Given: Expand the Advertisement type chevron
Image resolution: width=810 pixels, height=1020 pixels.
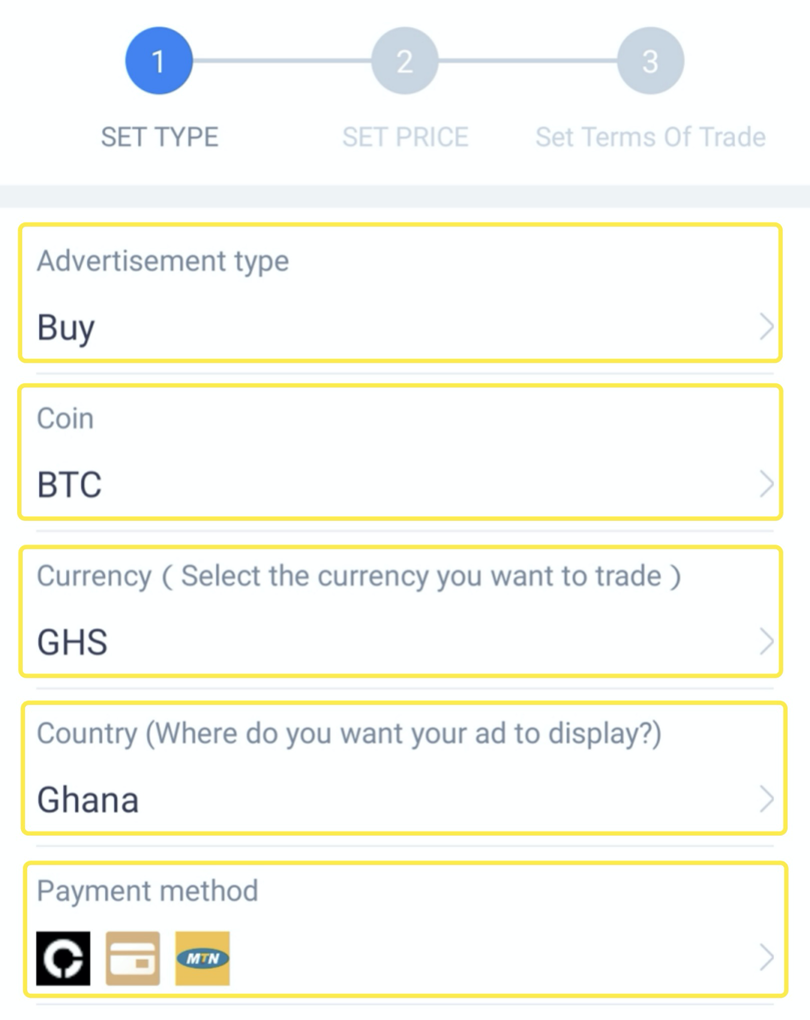Looking at the screenshot, I should coord(766,326).
